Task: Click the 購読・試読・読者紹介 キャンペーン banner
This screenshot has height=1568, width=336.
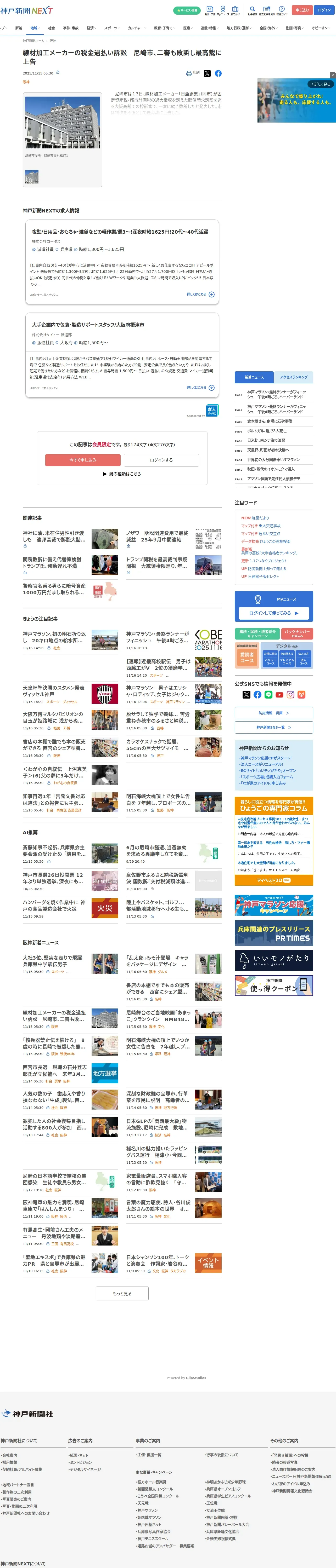Action: point(257,634)
